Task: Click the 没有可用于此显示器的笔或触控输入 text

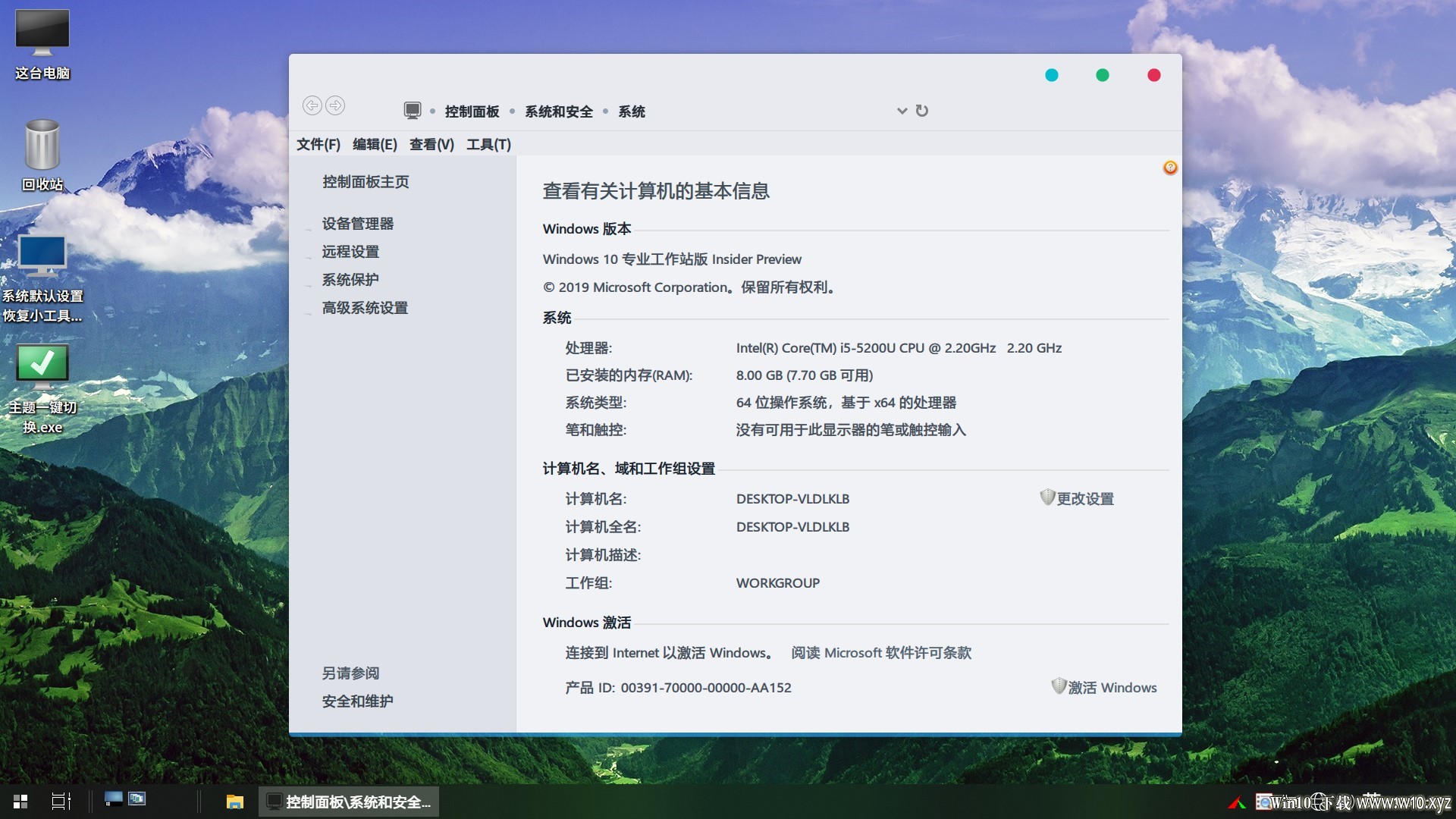Action: coord(851,429)
